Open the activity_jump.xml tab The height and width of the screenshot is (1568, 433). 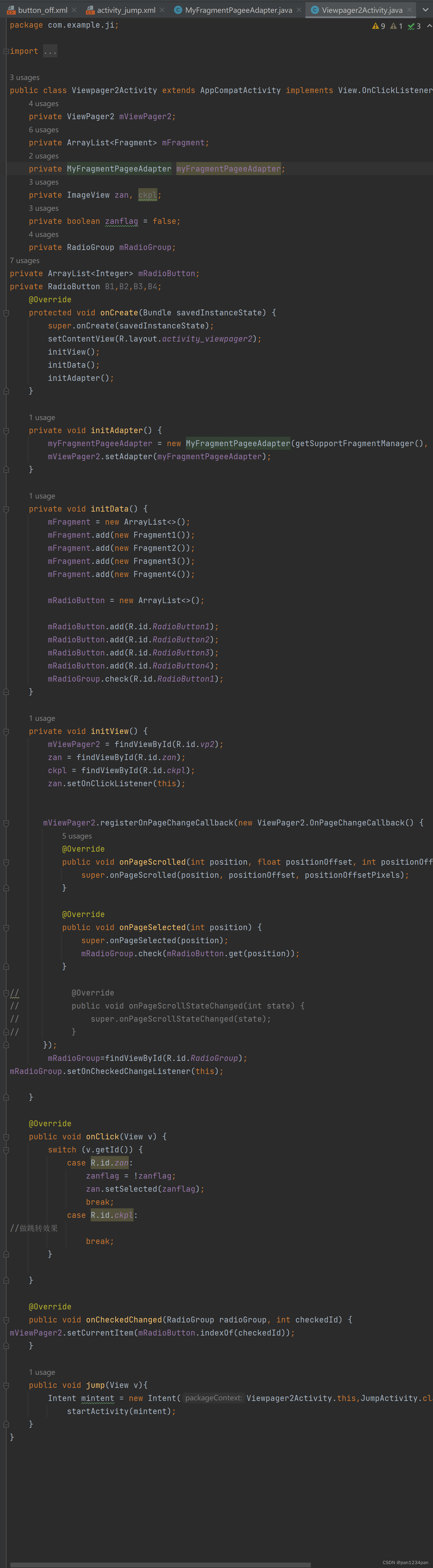pyautogui.click(x=125, y=10)
